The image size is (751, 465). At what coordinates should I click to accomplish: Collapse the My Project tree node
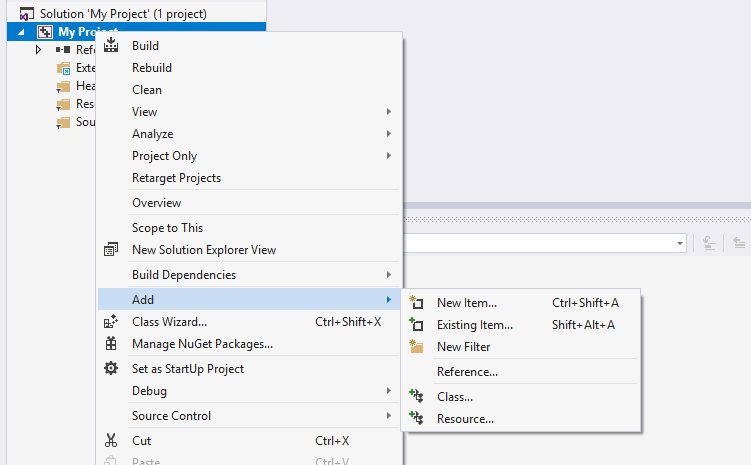[x=21, y=33]
